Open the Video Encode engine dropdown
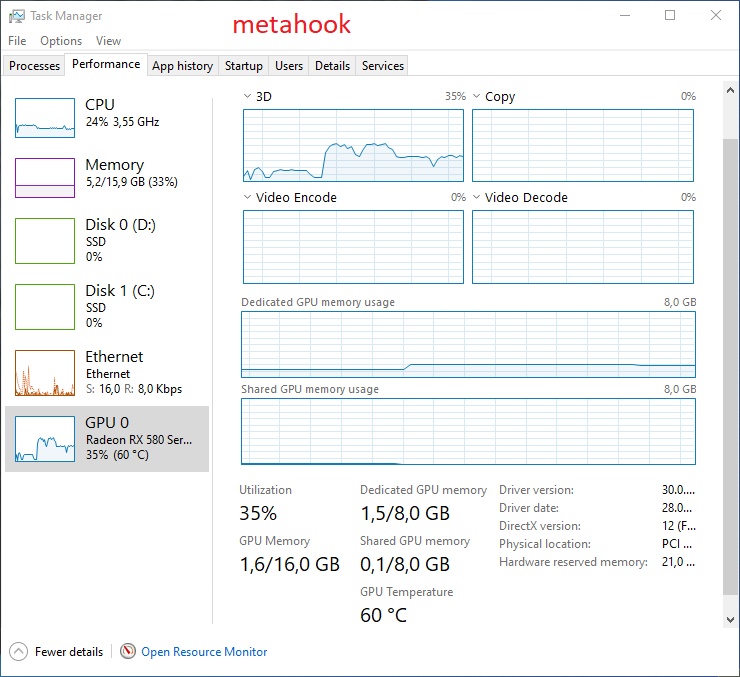Viewport: 740px width, 677px height. coord(247,197)
